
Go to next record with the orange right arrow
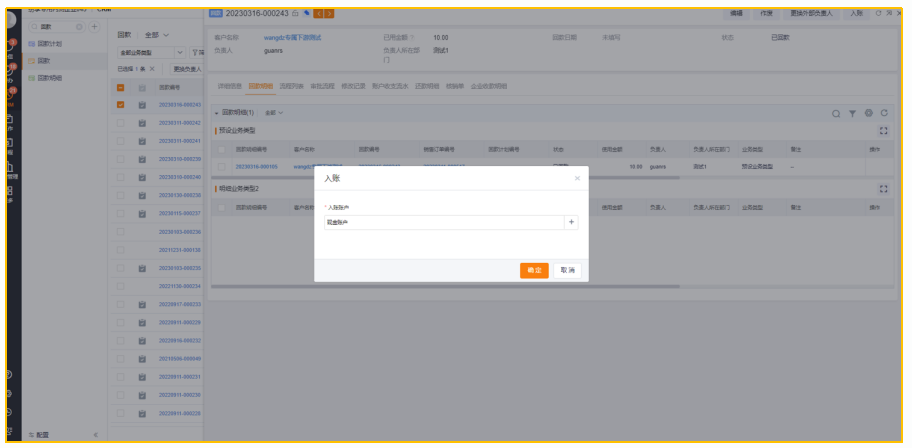329,13
